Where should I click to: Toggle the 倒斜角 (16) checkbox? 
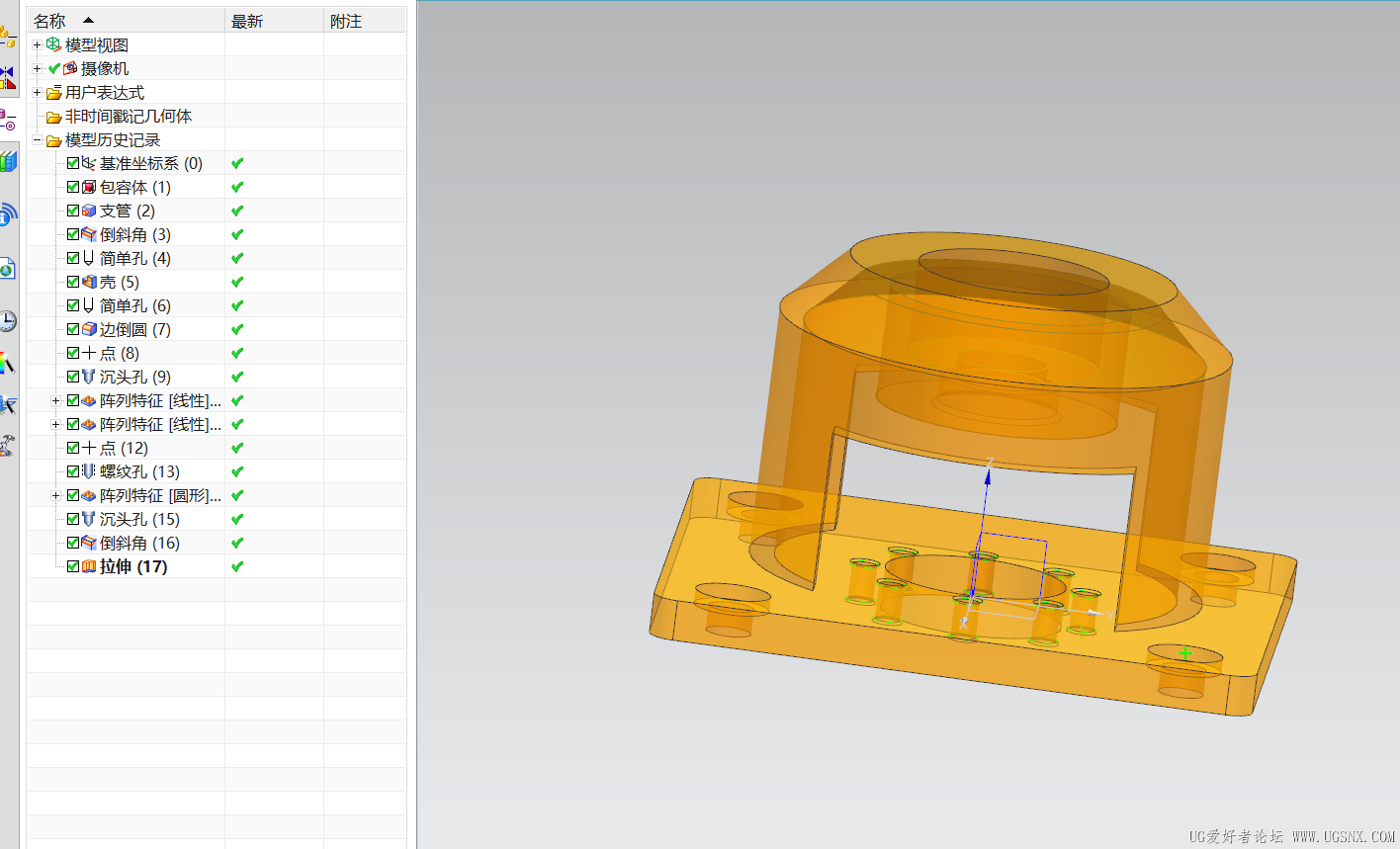click(73, 543)
